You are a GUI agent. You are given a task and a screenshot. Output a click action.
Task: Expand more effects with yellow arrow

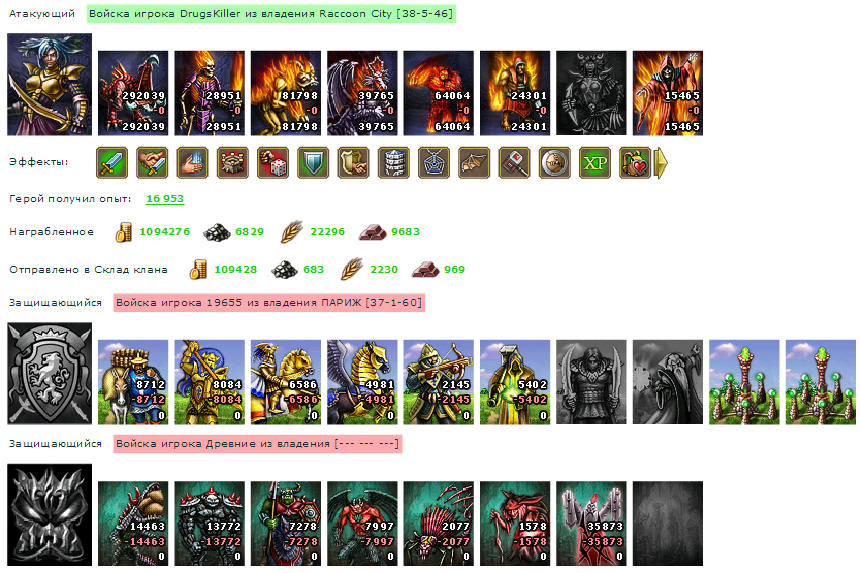[x=661, y=163]
